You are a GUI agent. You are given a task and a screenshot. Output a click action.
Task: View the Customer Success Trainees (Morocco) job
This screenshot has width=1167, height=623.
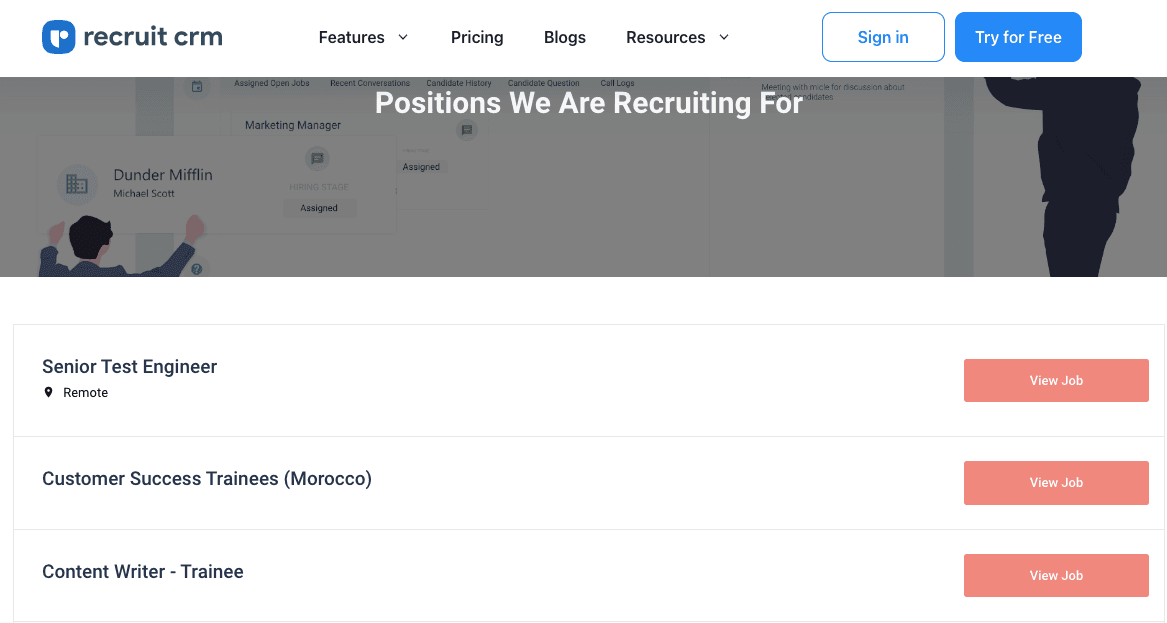click(x=1056, y=482)
